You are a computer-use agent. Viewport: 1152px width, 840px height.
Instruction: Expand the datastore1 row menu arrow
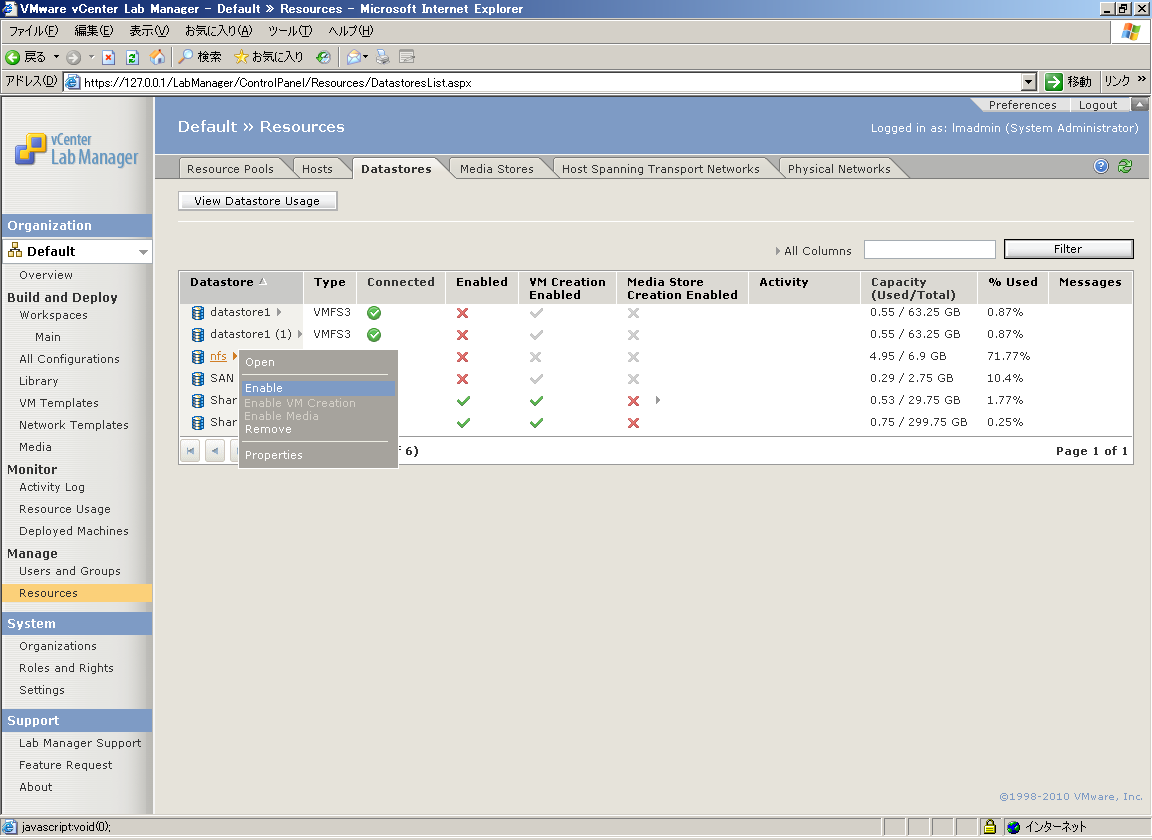[279, 312]
